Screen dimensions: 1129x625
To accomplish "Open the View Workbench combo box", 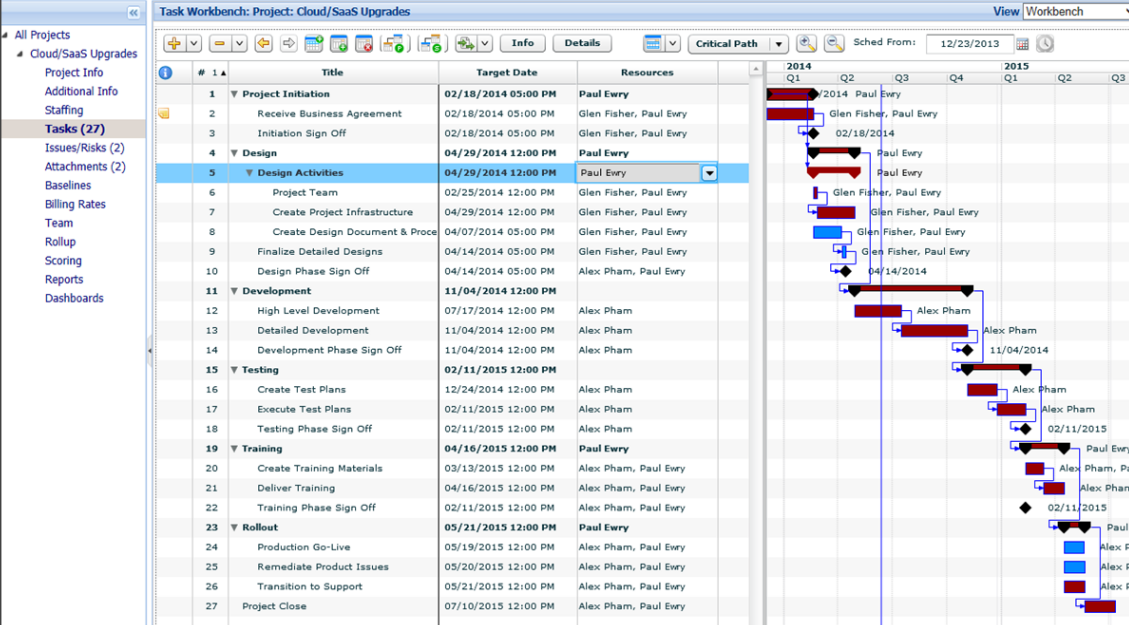I will pyautogui.click(x=1076, y=12).
